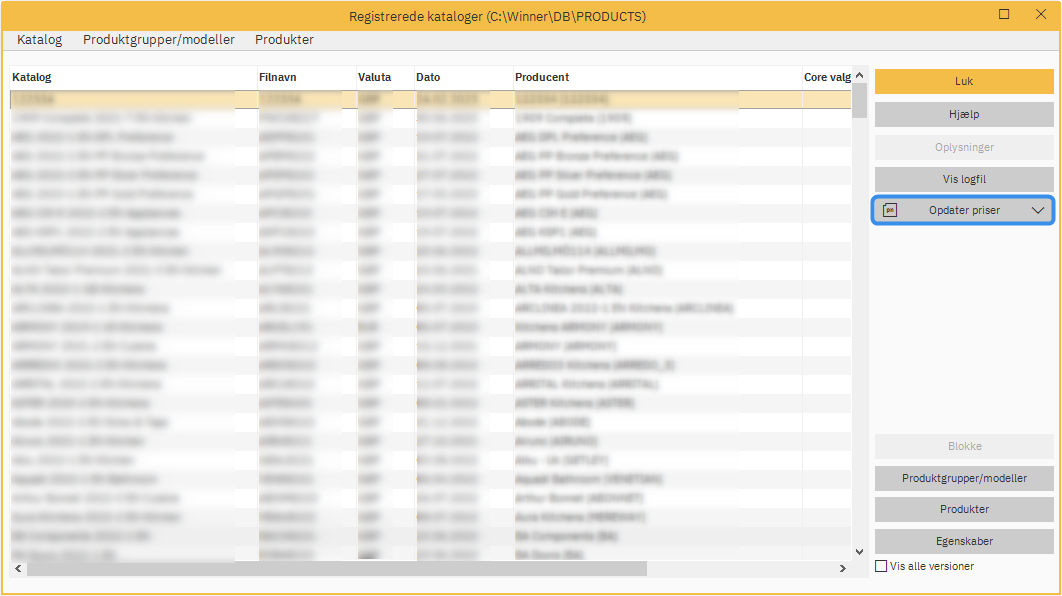Click the price file icon on Opdater priser button

coord(890,210)
